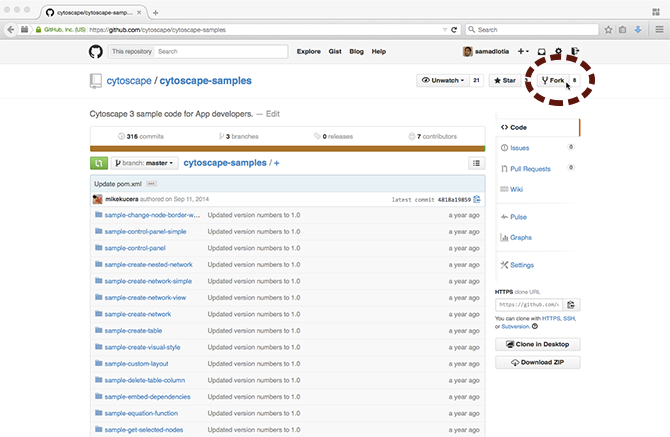Click the cytoscape owner link
This screenshot has height=437, width=670.
pos(129,81)
